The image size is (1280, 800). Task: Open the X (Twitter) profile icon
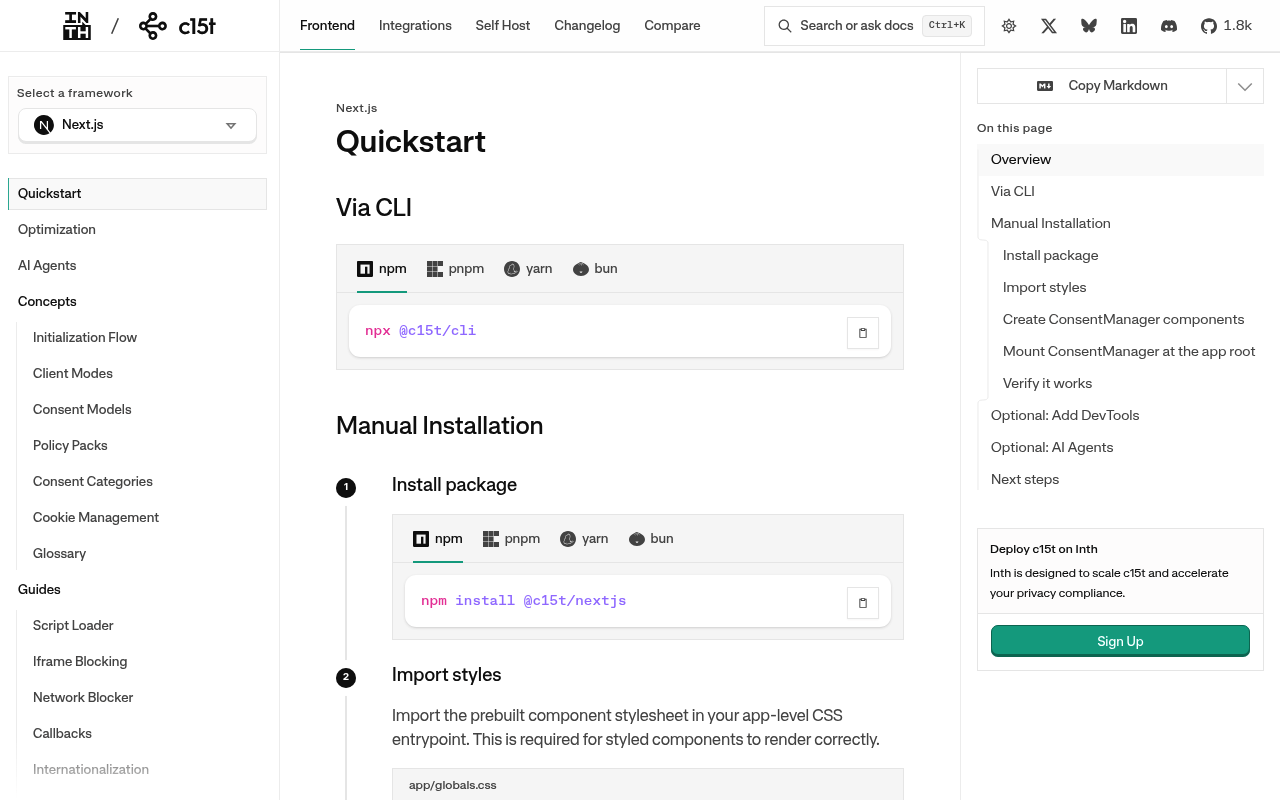1049,26
